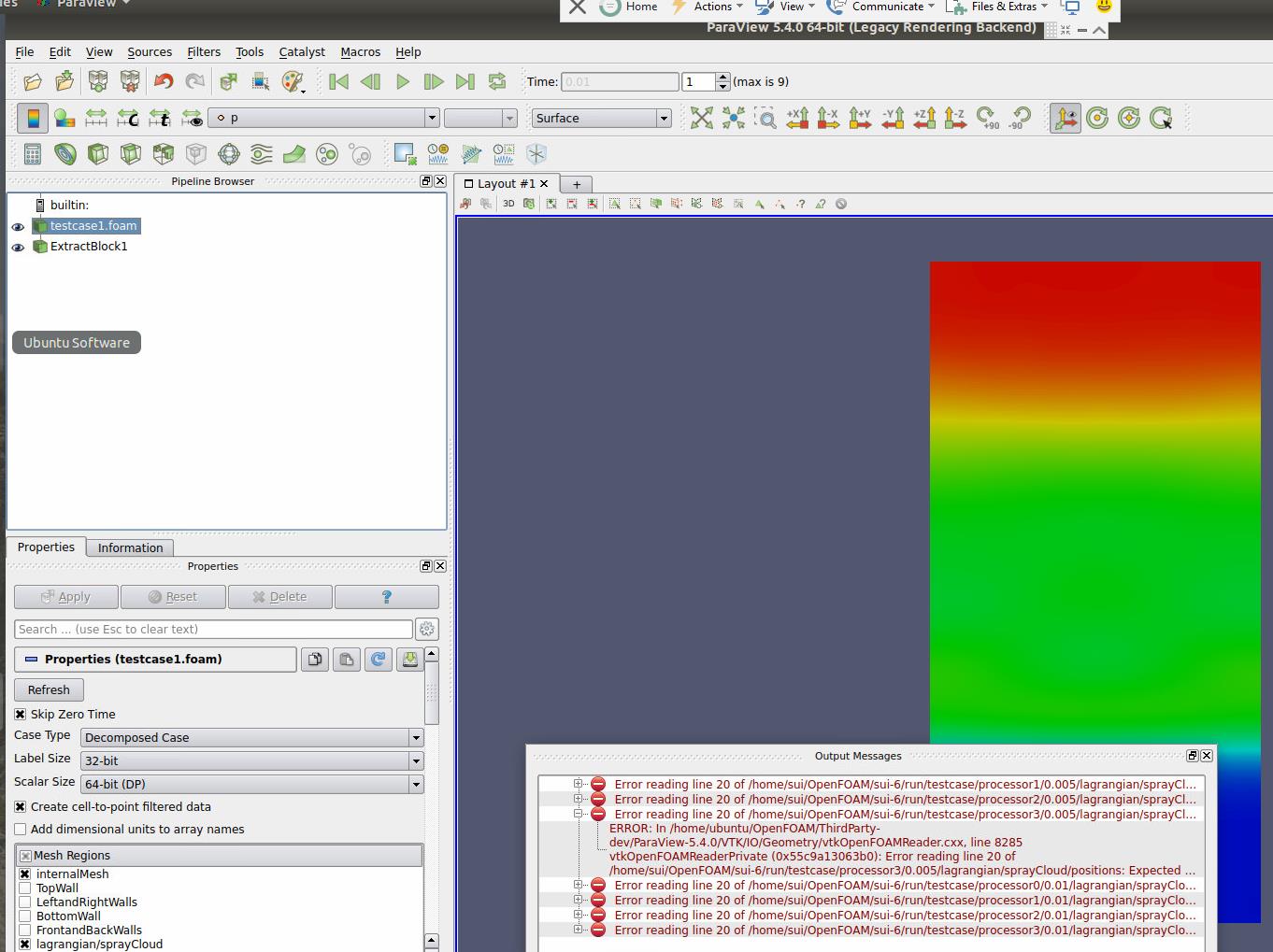The width and height of the screenshot is (1273, 952).
Task: Click the Open file folder icon
Action: coord(33,82)
